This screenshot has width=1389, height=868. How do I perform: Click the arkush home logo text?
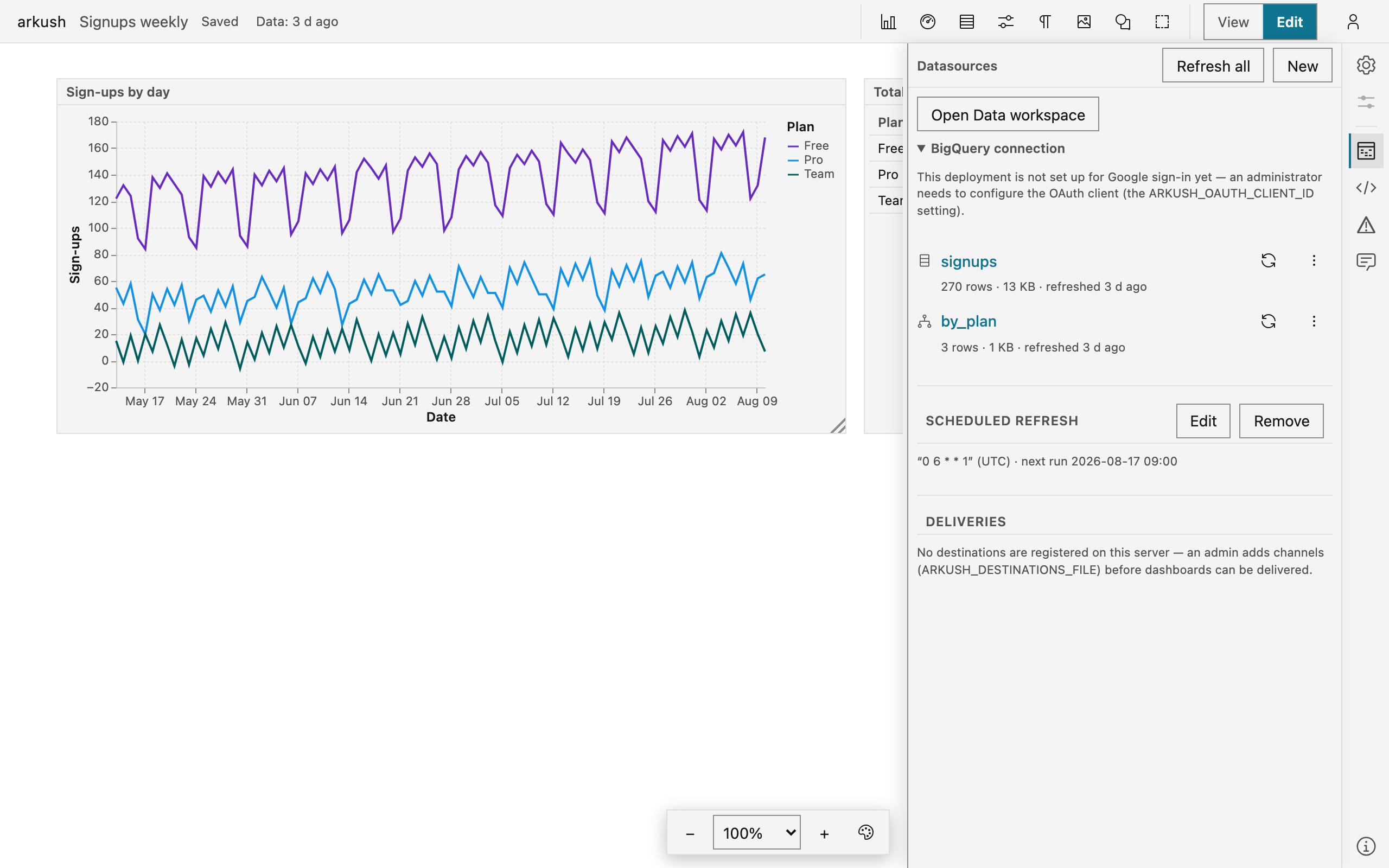41,22
